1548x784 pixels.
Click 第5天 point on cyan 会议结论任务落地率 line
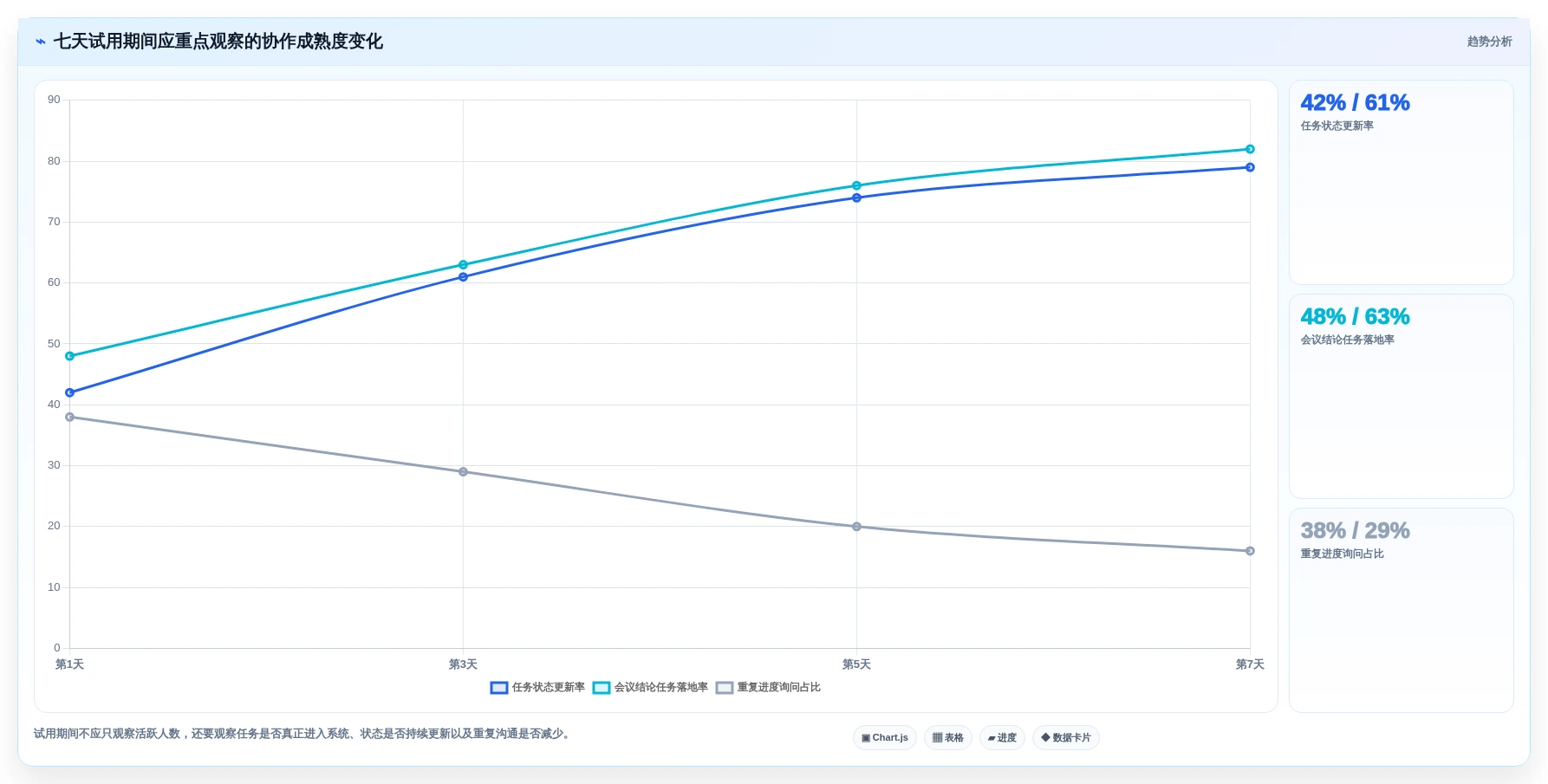click(x=856, y=185)
